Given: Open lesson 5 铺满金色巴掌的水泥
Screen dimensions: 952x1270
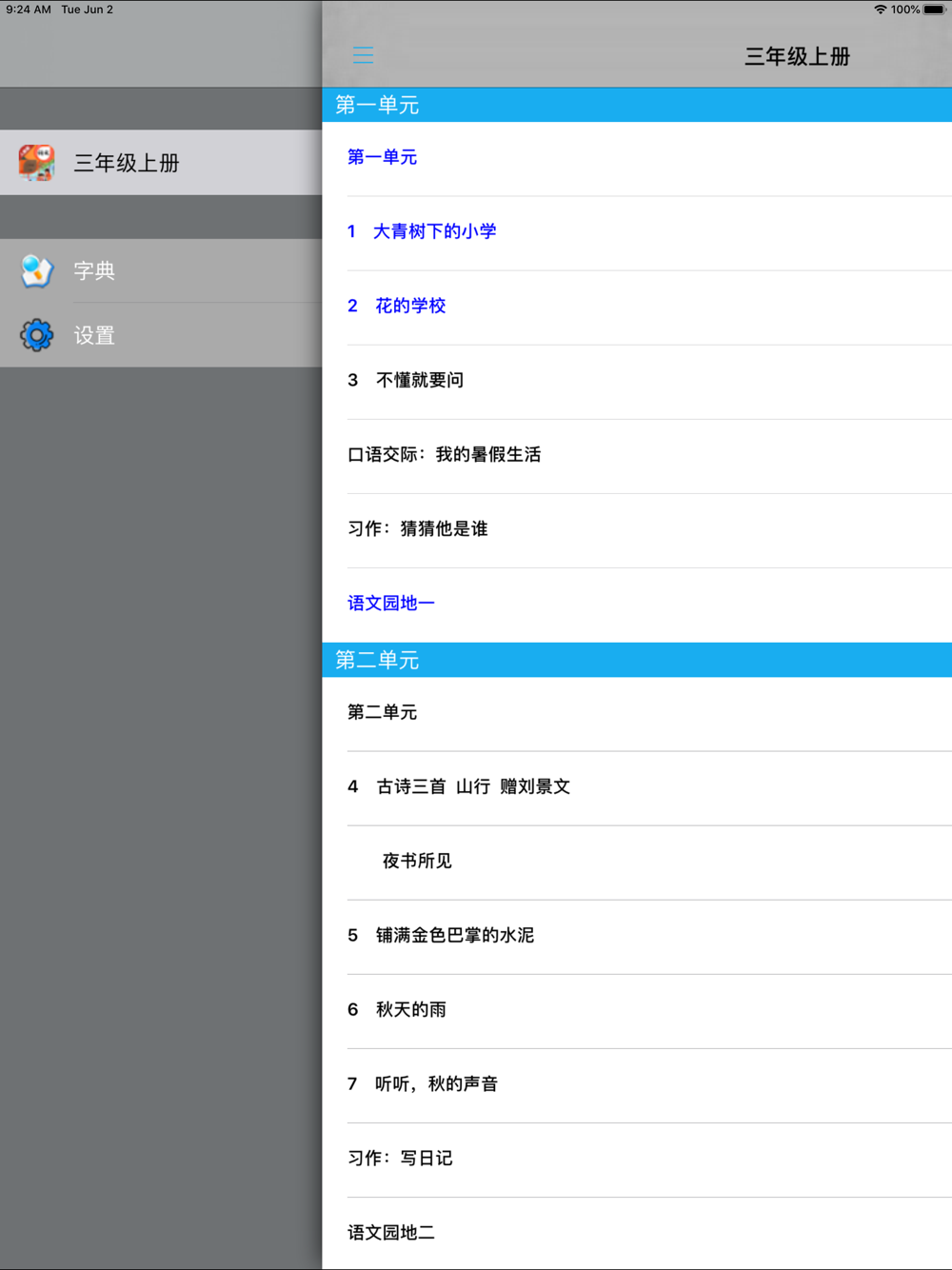Looking at the screenshot, I should point(637,937).
